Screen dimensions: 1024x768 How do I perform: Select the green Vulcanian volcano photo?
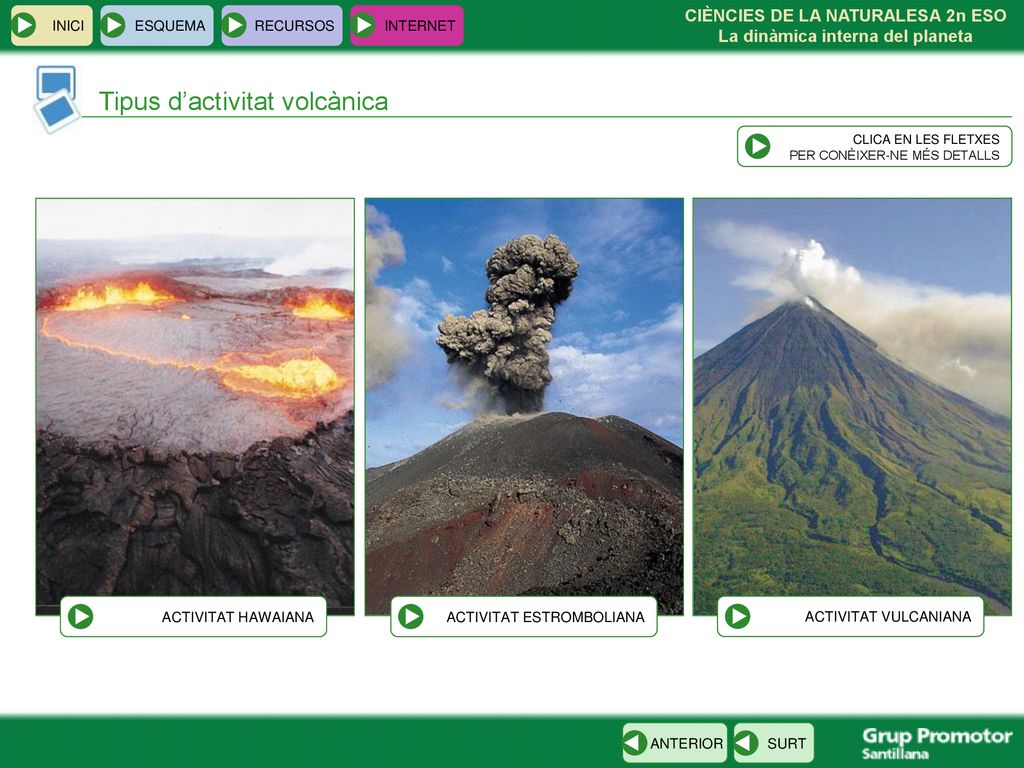pyautogui.click(x=852, y=406)
